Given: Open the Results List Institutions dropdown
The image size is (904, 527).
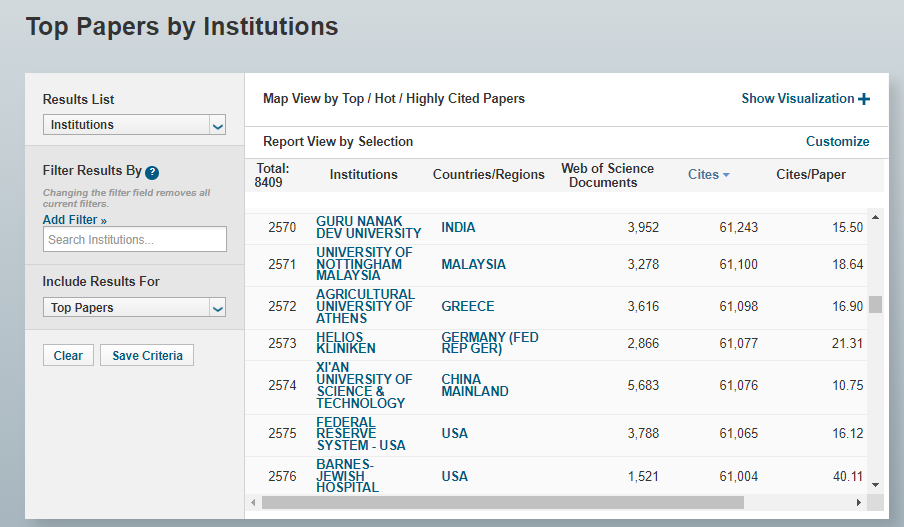Looking at the screenshot, I should click(x=134, y=125).
